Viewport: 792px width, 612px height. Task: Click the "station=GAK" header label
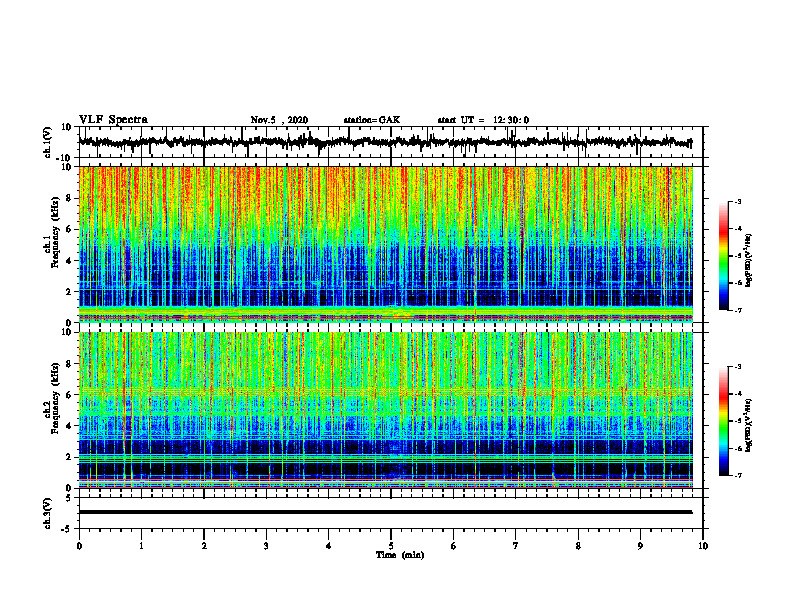pyautogui.click(x=372, y=120)
